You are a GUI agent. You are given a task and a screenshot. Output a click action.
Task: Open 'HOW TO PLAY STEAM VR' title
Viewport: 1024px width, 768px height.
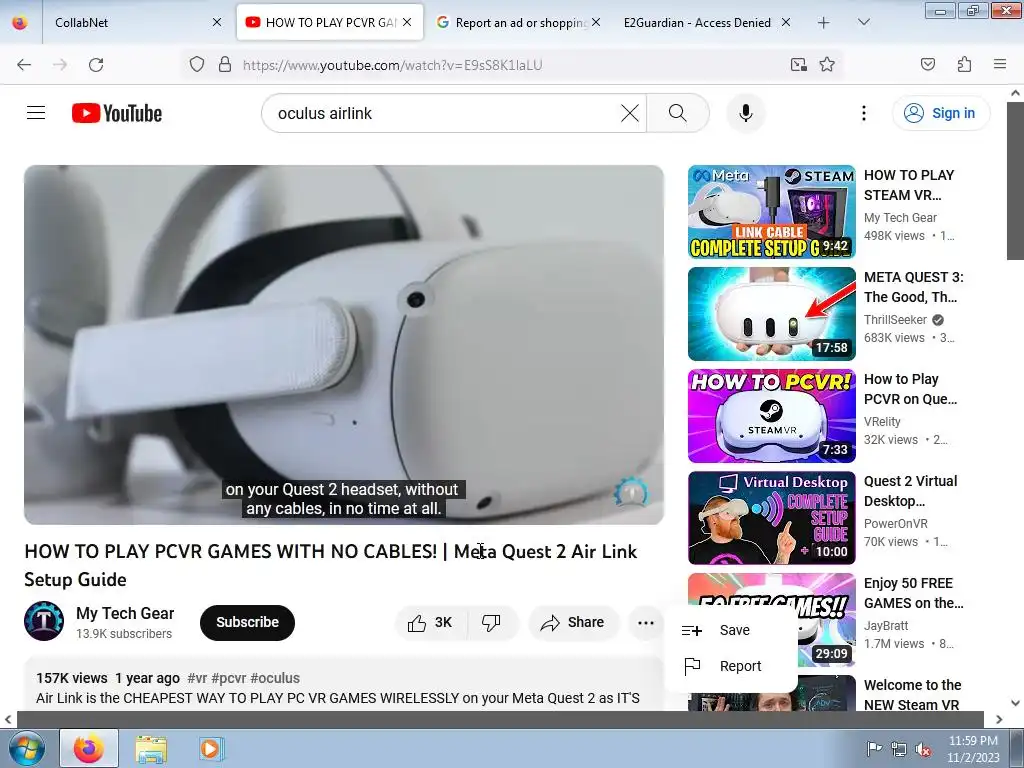pyautogui.click(x=908, y=185)
